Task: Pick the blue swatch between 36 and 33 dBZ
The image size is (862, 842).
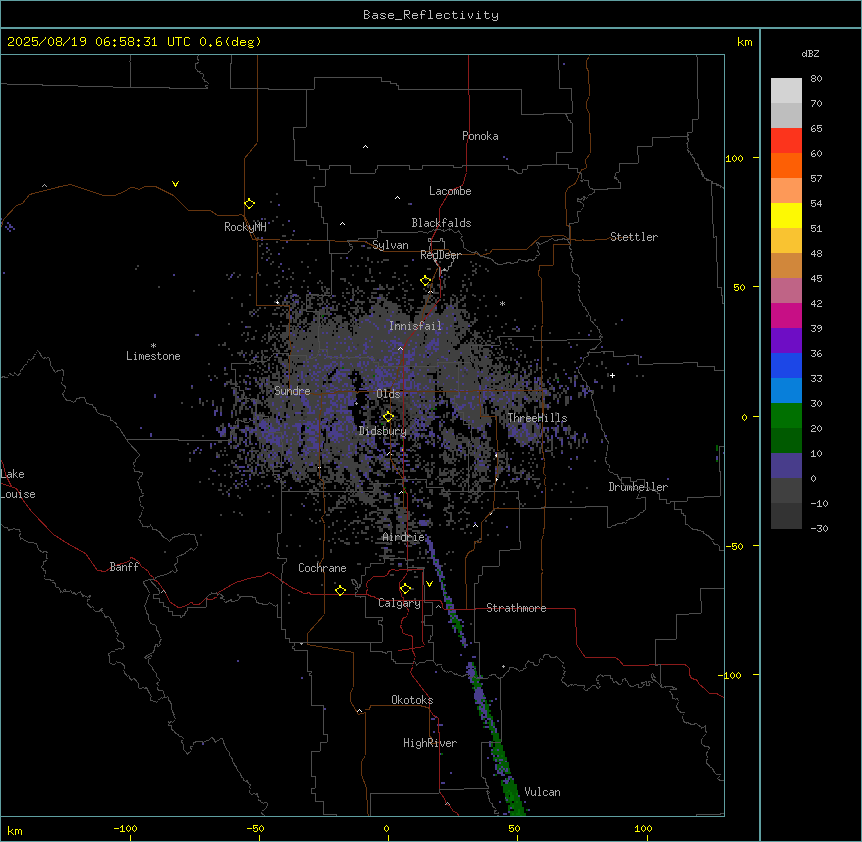Action: 786,365
